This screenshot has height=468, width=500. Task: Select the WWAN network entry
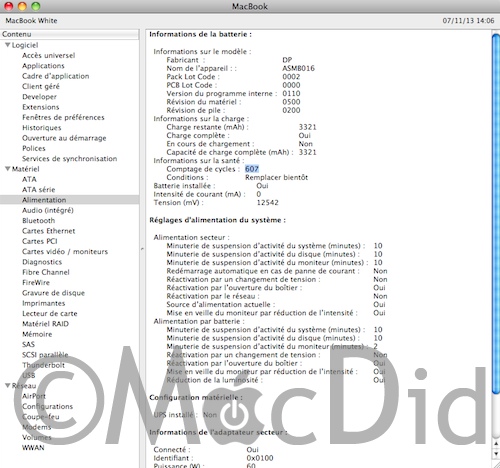tap(33, 447)
